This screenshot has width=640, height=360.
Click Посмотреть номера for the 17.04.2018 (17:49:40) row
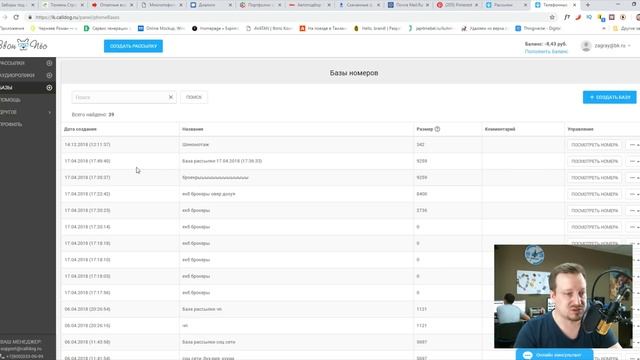[594, 161]
